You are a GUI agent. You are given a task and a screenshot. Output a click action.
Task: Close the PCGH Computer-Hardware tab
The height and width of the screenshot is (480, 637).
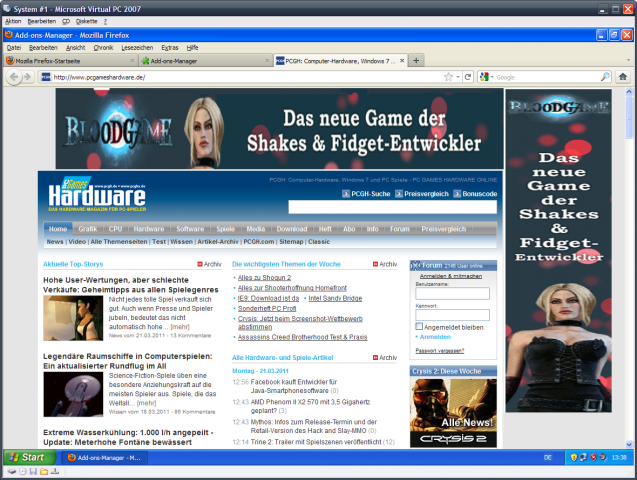[x=402, y=61]
